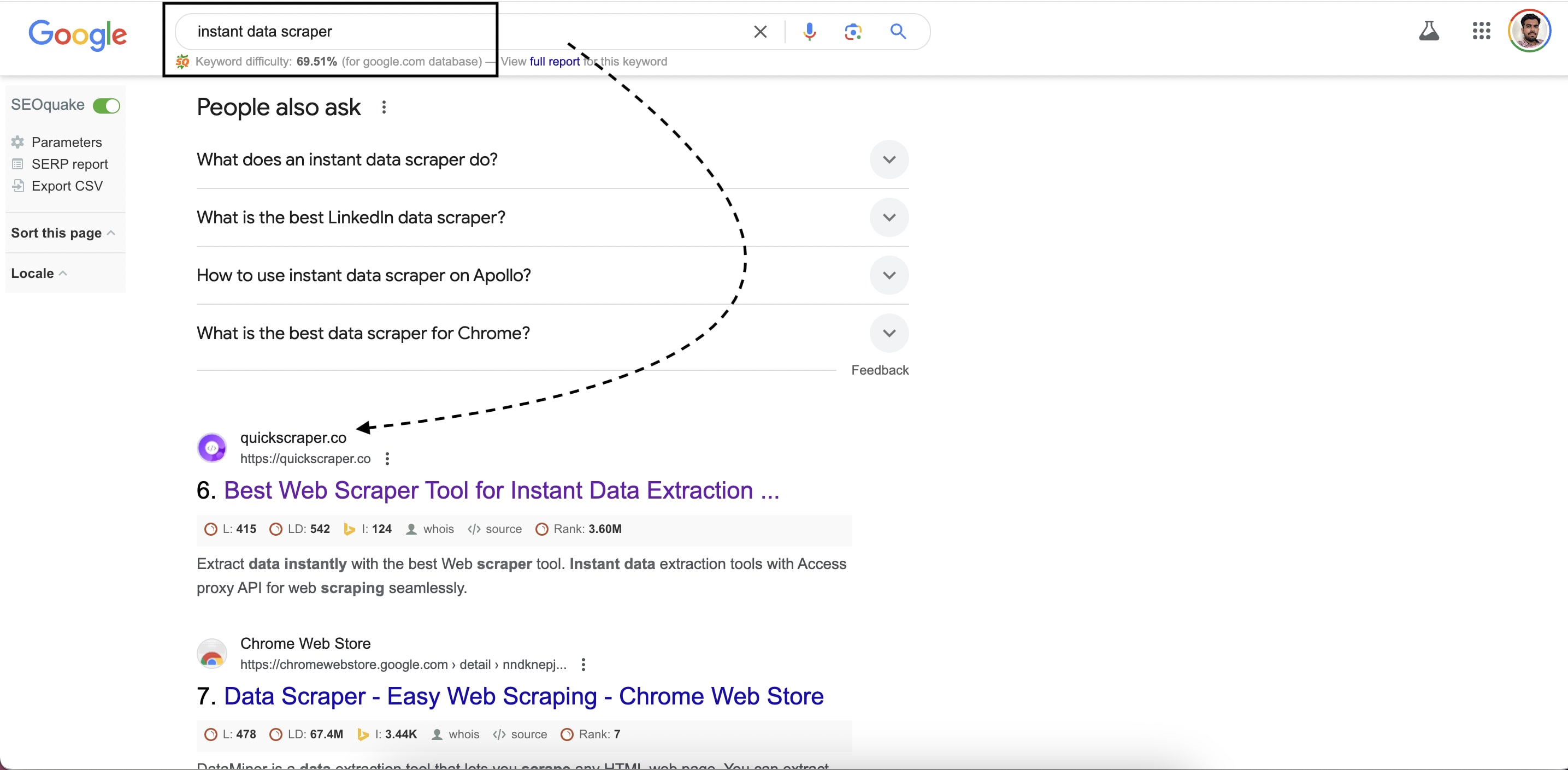Toggle the SEOquake switch off
The image size is (1568, 770).
[107, 106]
